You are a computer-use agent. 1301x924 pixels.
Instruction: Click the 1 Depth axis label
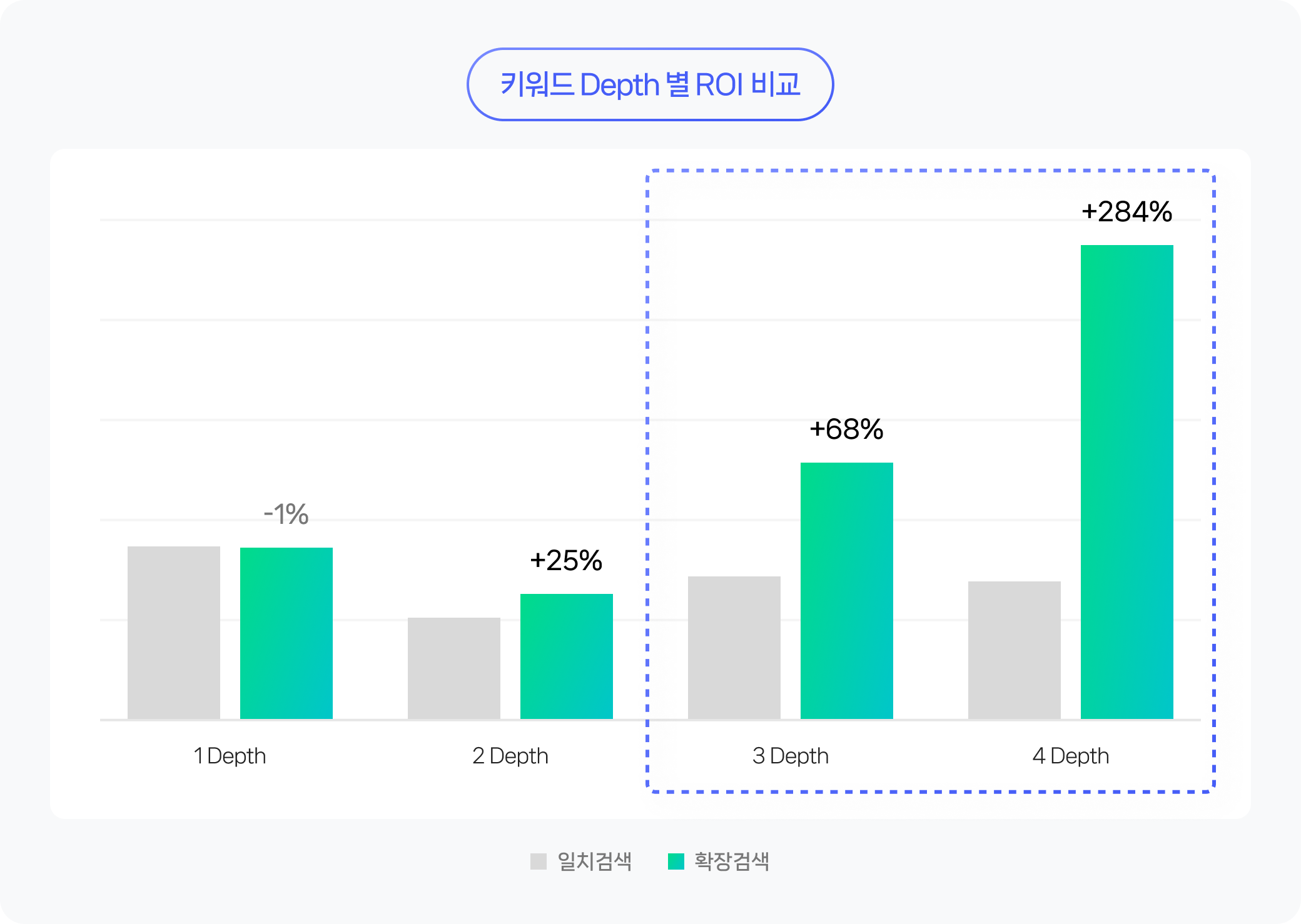[x=230, y=756]
